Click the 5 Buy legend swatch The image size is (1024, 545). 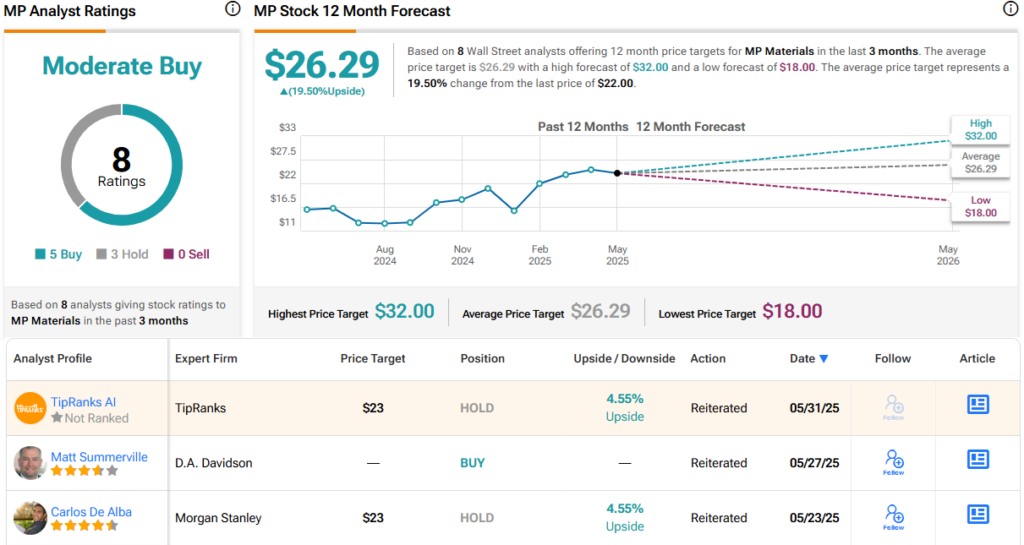coord(40,254)
